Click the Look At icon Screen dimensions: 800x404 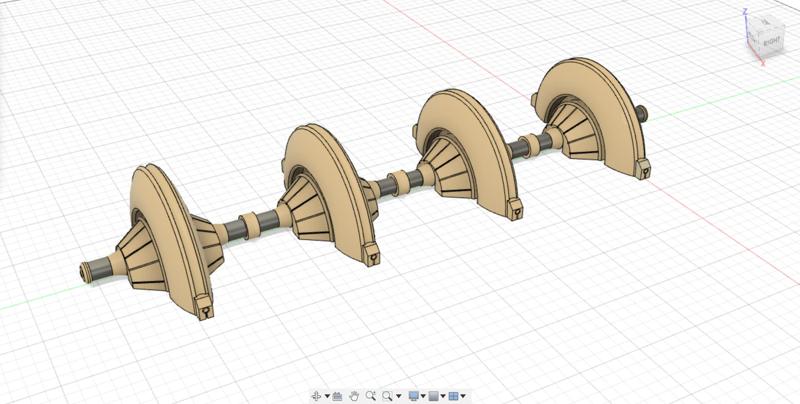[x=337, y=396]
